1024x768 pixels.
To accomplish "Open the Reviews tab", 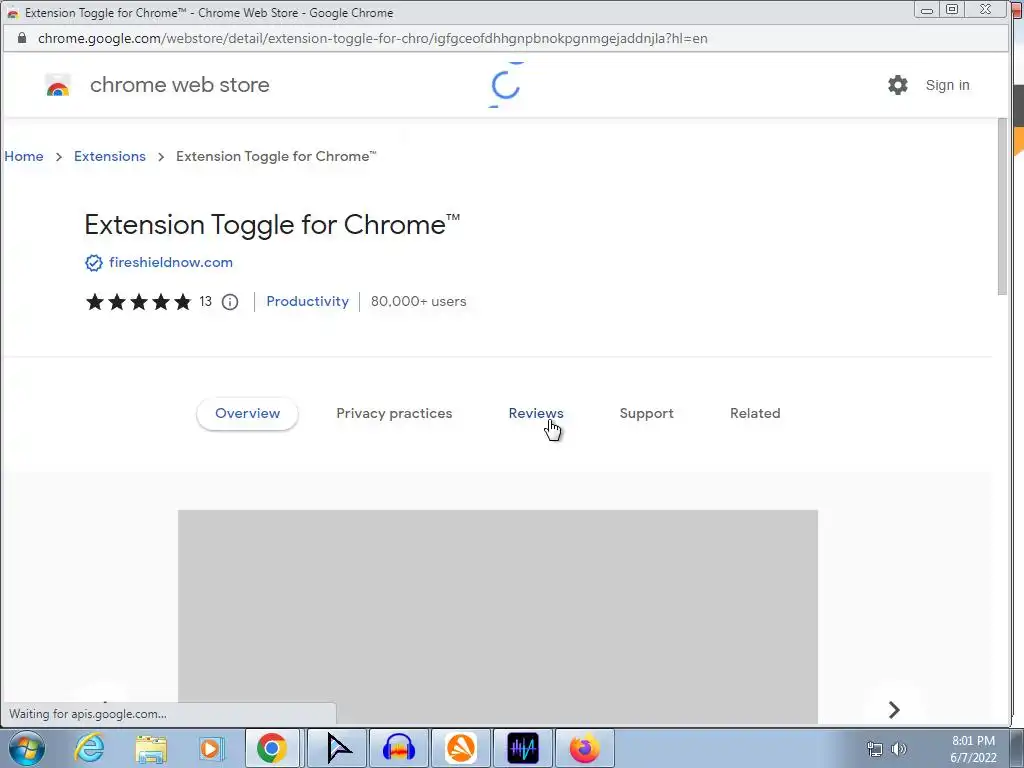I will click(536, 413).
